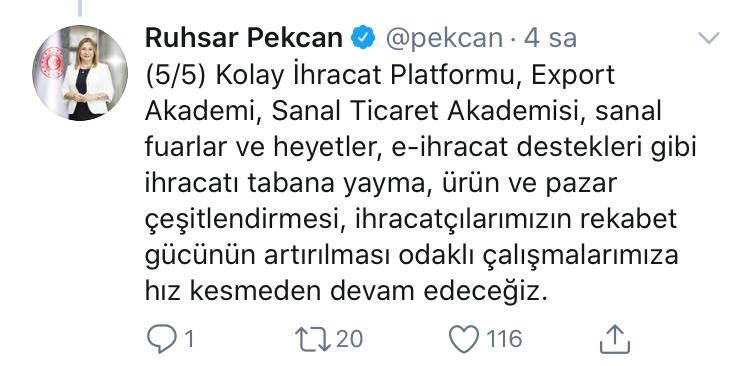Open the share sheet using the upload arrow
The image size is (750, 366).
pyautogui.click(x=615, y=339)
